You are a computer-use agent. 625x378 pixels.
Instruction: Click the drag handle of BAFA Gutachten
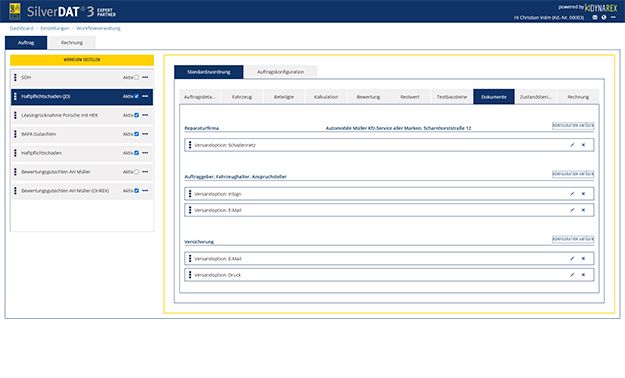click(15, 134)
